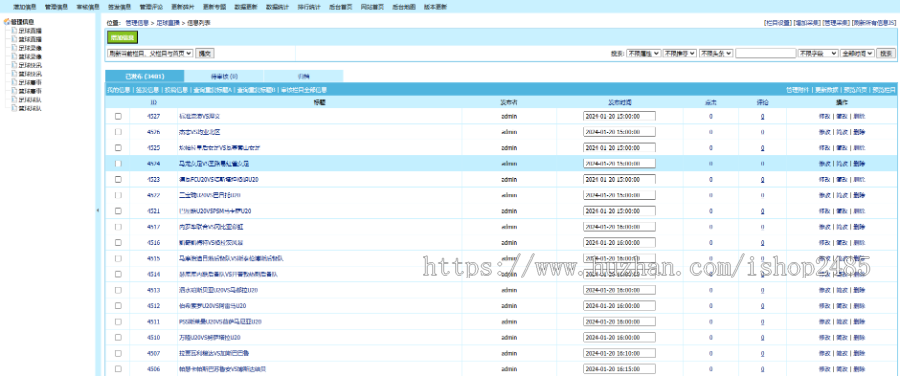Tick the checkbox for row ID 4513
The image size is (900, 376).
coord(118,290)
